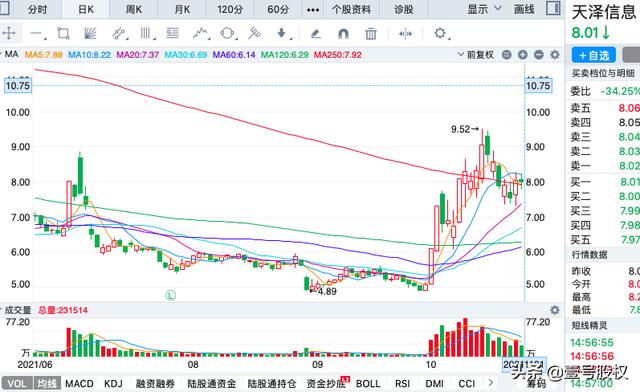The image size is (640, 392).
Task: Open the more periods ellipsis menu
Action: 313,9
